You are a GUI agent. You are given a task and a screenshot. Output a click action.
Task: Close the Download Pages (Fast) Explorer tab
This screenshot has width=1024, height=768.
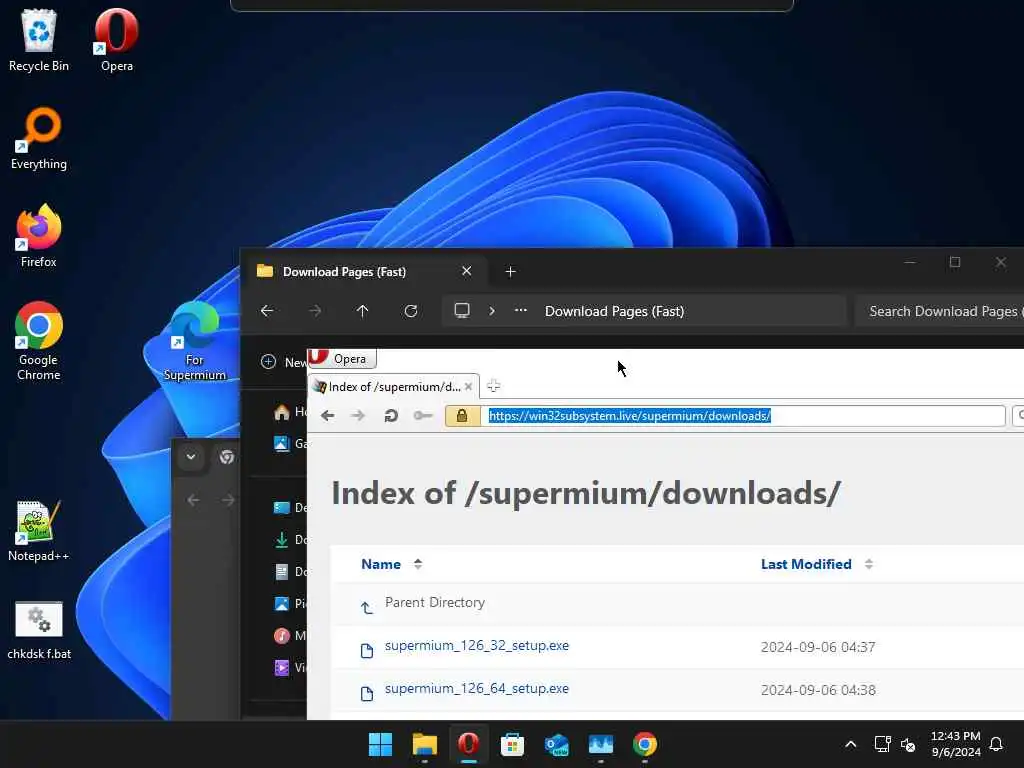[x=466, y=271]
